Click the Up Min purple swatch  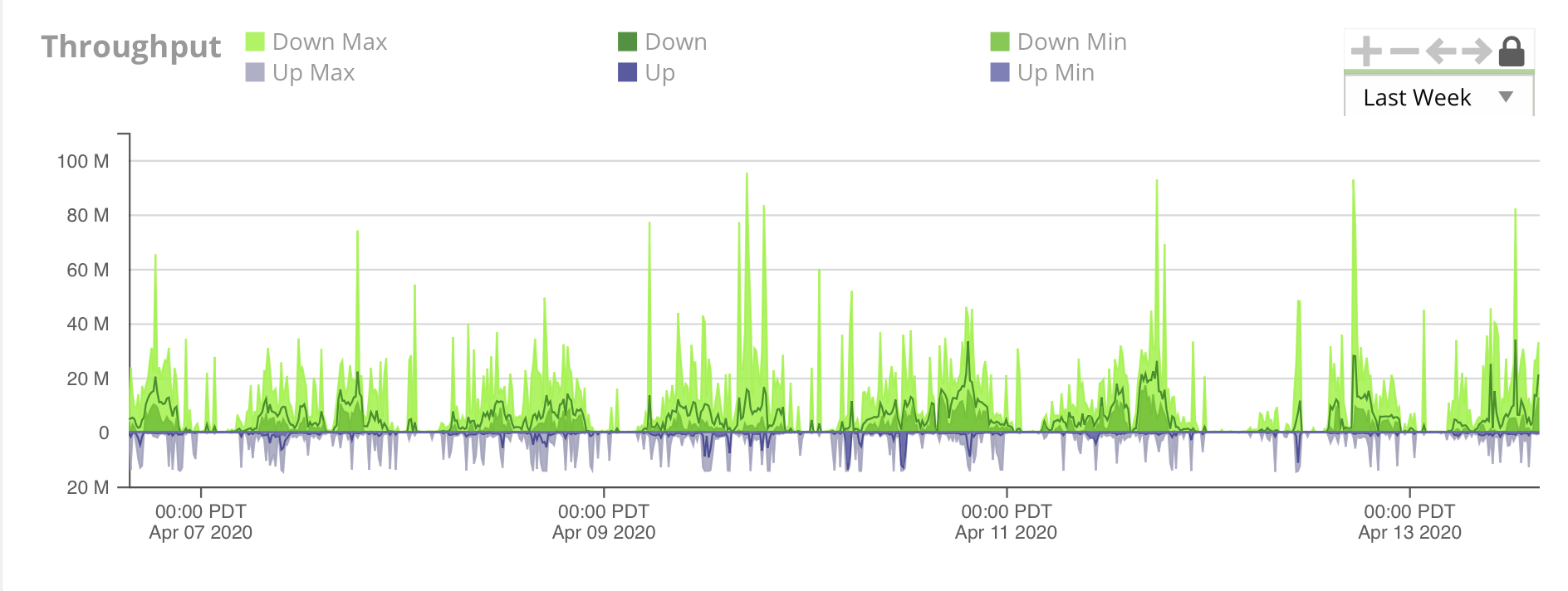[1000, 72]
